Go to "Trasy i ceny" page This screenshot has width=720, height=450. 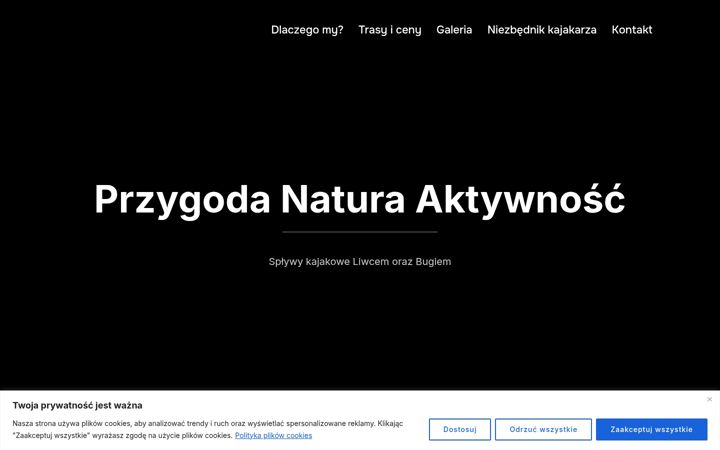point(389,30)
